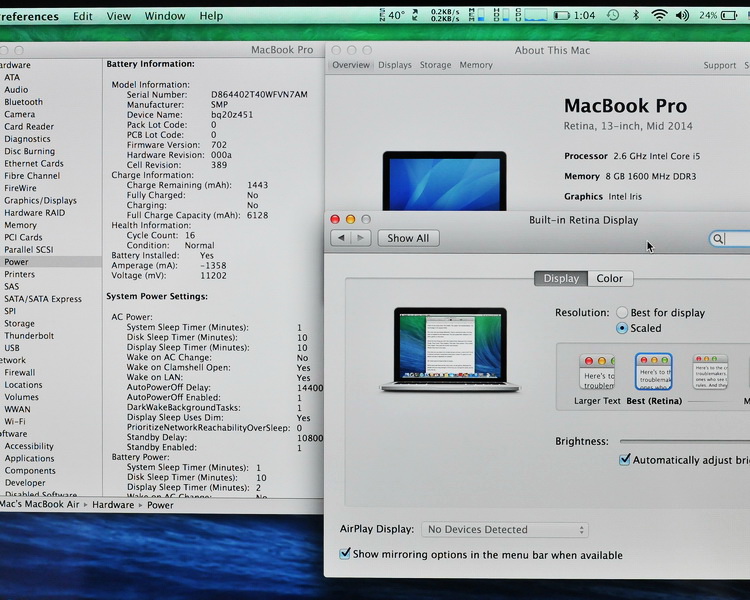750x600 pixels.
Task: Select the Larger Text scaled resolution thumbnail
Action: coord(597,372)
